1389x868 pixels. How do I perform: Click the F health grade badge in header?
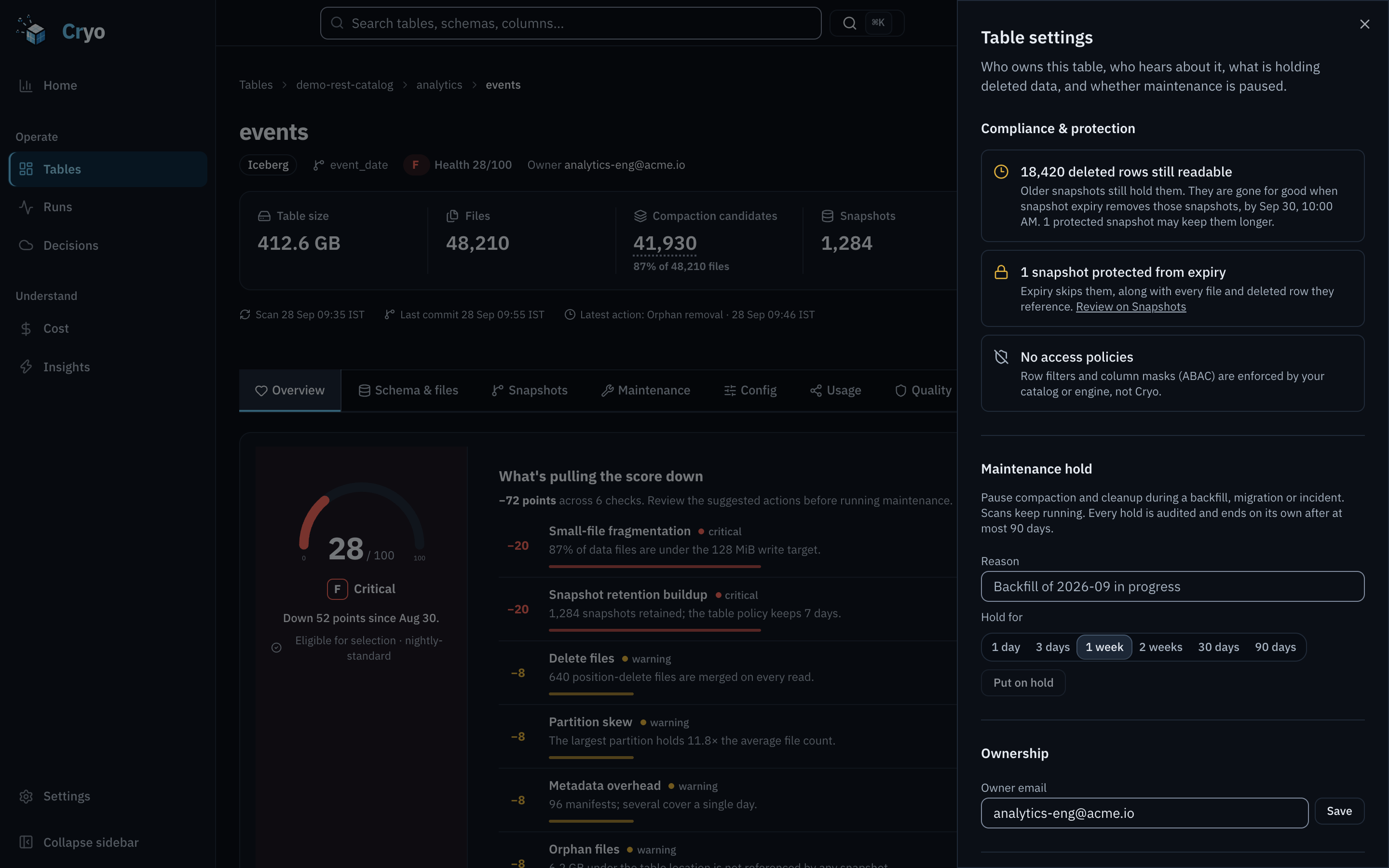pyautogui.click(x=416, y=165)
